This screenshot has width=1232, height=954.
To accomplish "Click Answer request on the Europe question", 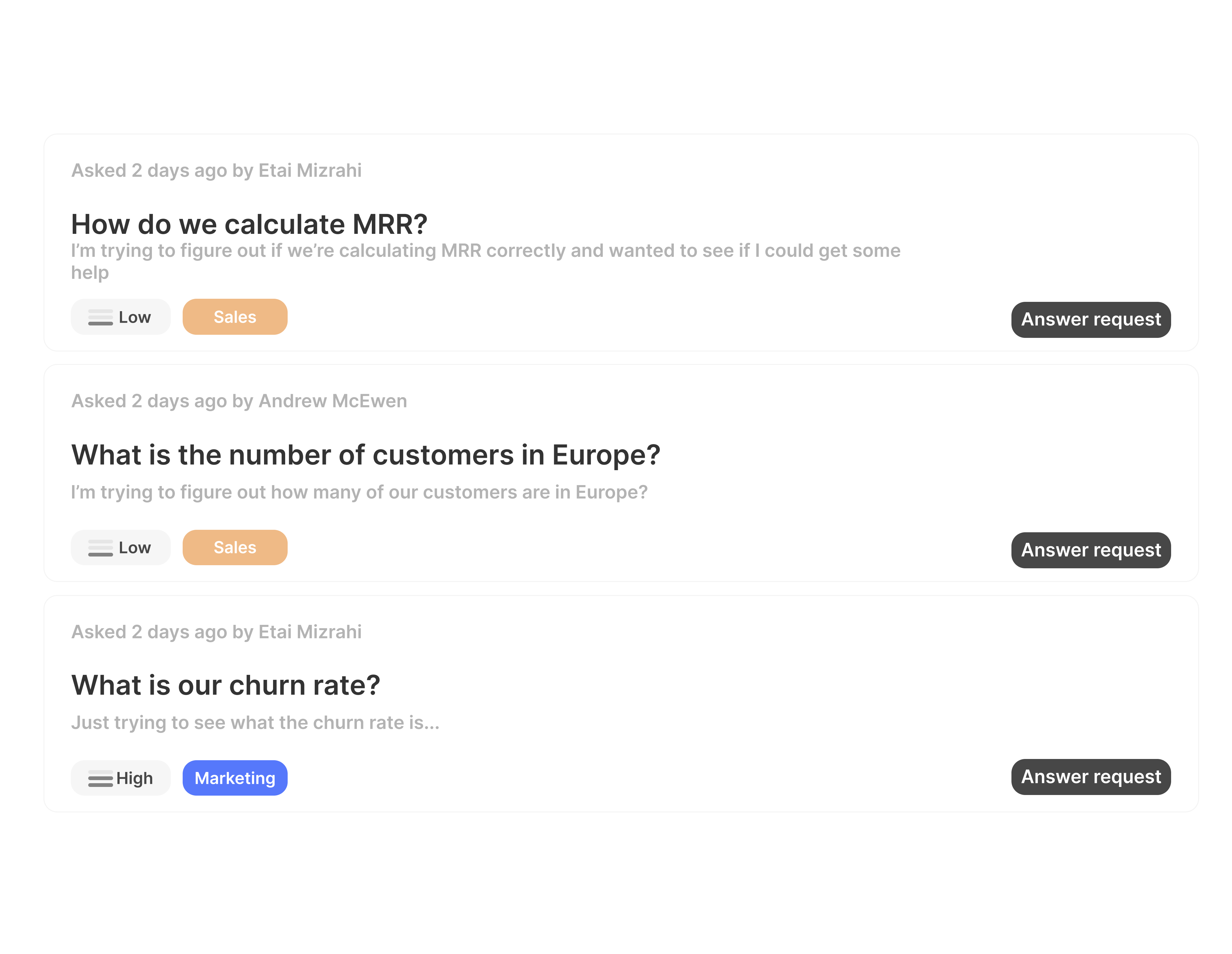I will pyautogui.click(x=1090, y=550).
